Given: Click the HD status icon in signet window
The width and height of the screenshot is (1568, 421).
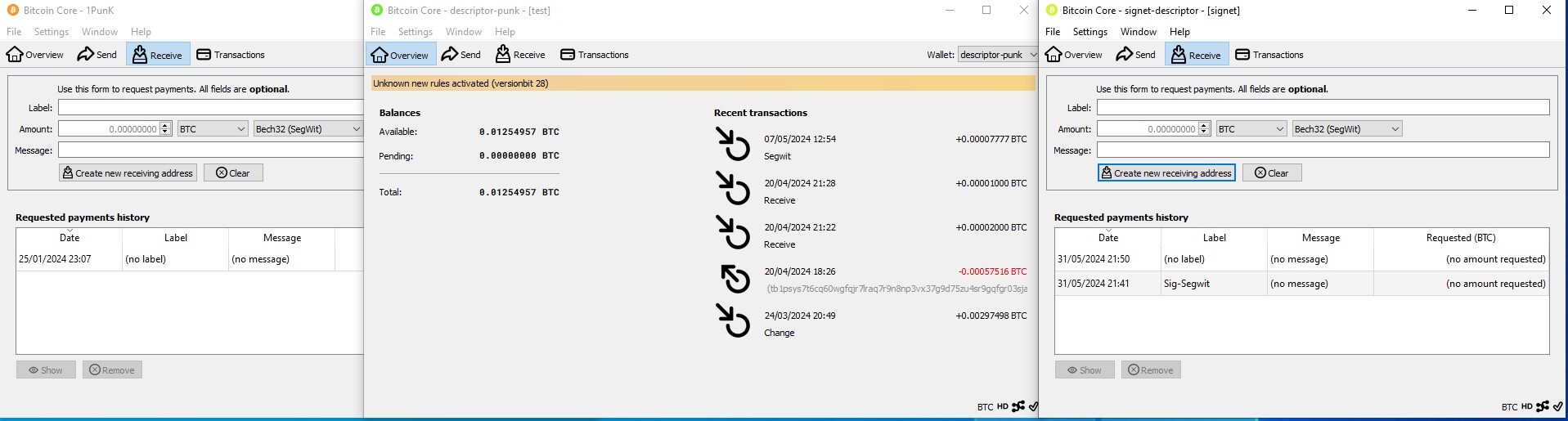Looking at the screenshot, I should pyautogui.click(x=1526, y=406).
